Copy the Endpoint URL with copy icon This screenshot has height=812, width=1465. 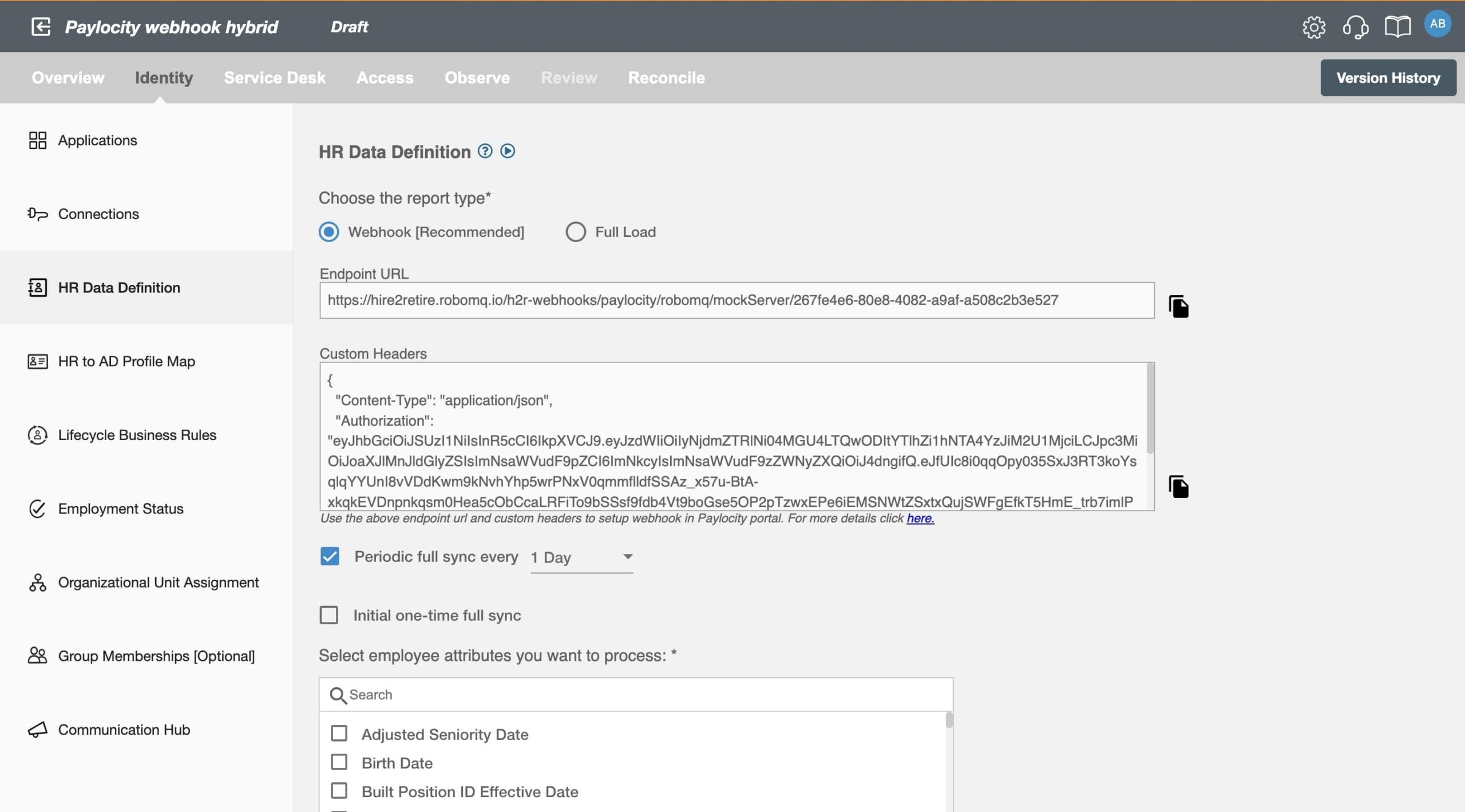[1178, 307]
